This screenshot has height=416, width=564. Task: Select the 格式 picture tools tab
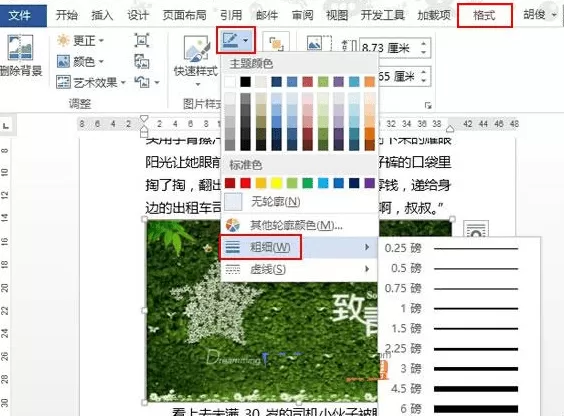485,15
